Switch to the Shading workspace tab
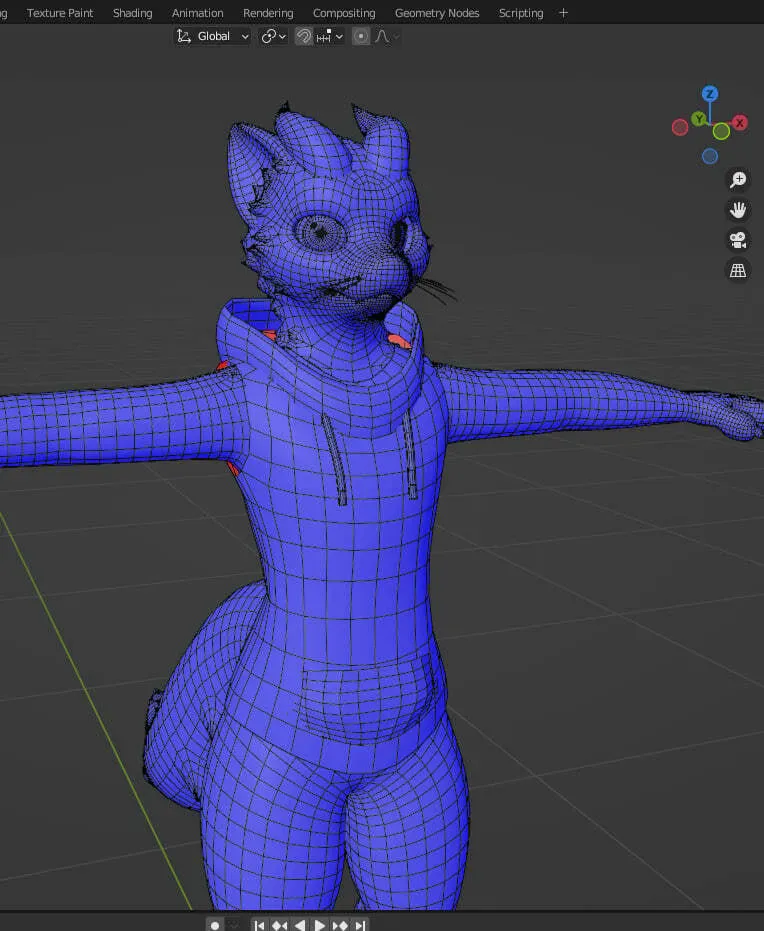Viewport: 764px width, 931px height. click(x=132, y=13)
